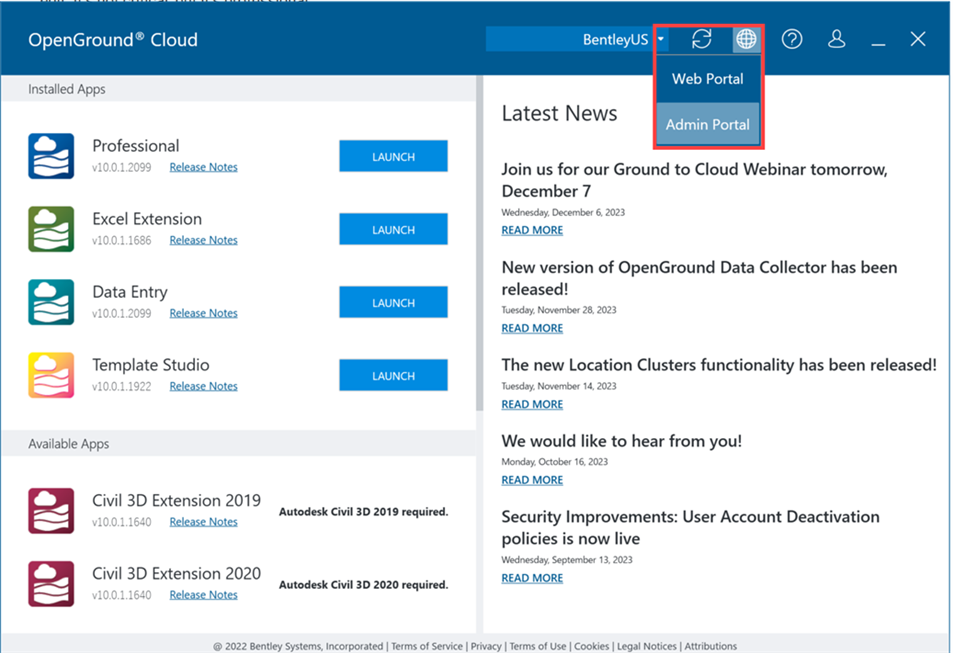Read more about Data Collector release
953x653 pixels.
pos(532,328)
